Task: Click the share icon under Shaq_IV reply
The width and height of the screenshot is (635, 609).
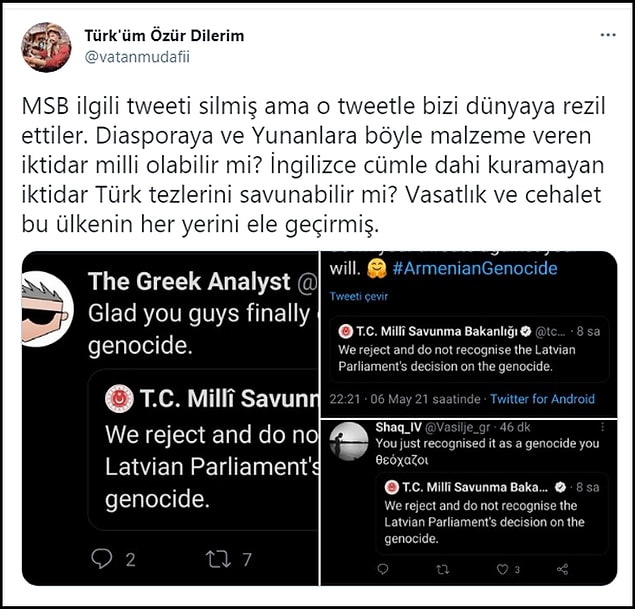Action: pos(563,569)
